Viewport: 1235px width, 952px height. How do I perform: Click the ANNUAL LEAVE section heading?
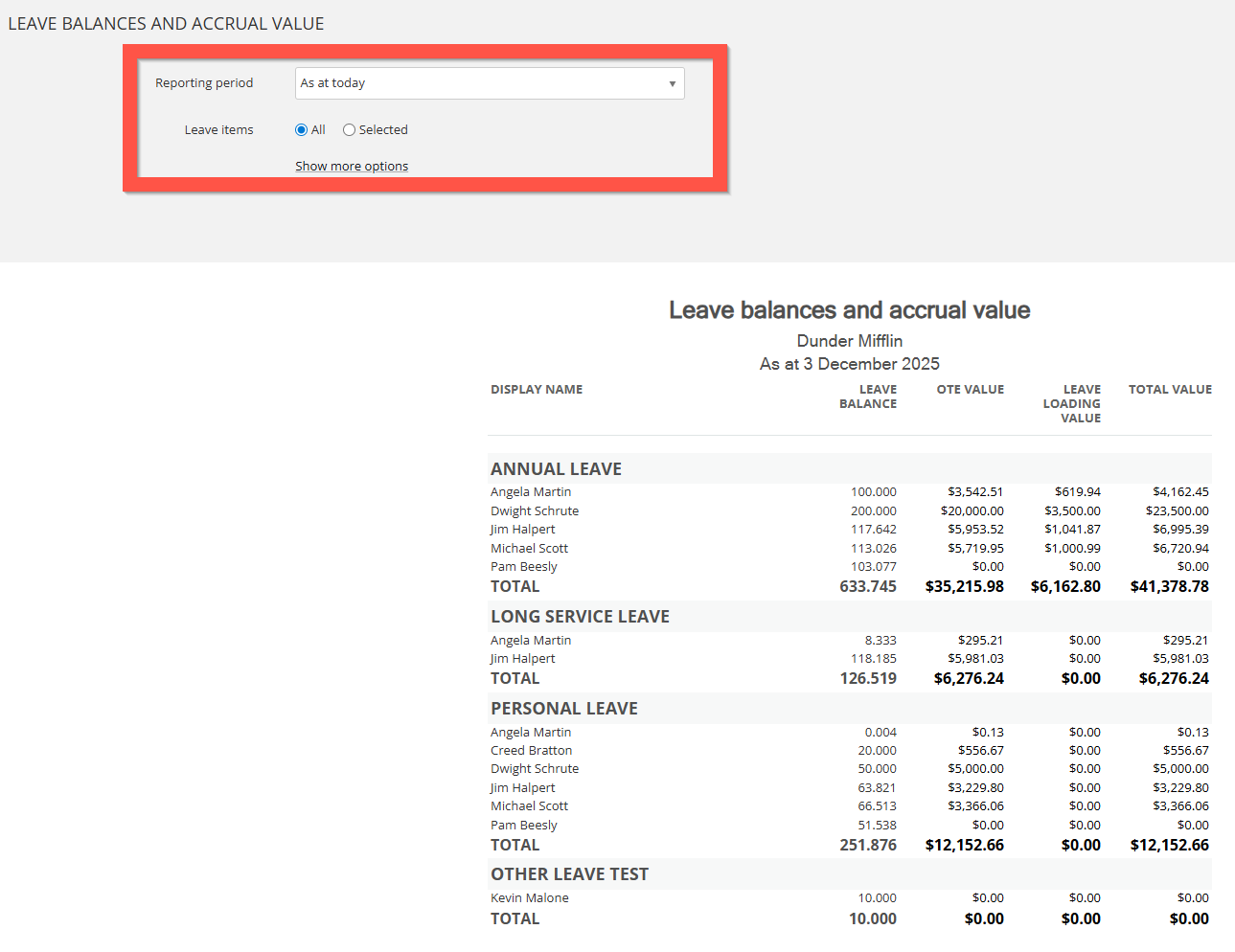pyautogui.click(x=556, y=469)
